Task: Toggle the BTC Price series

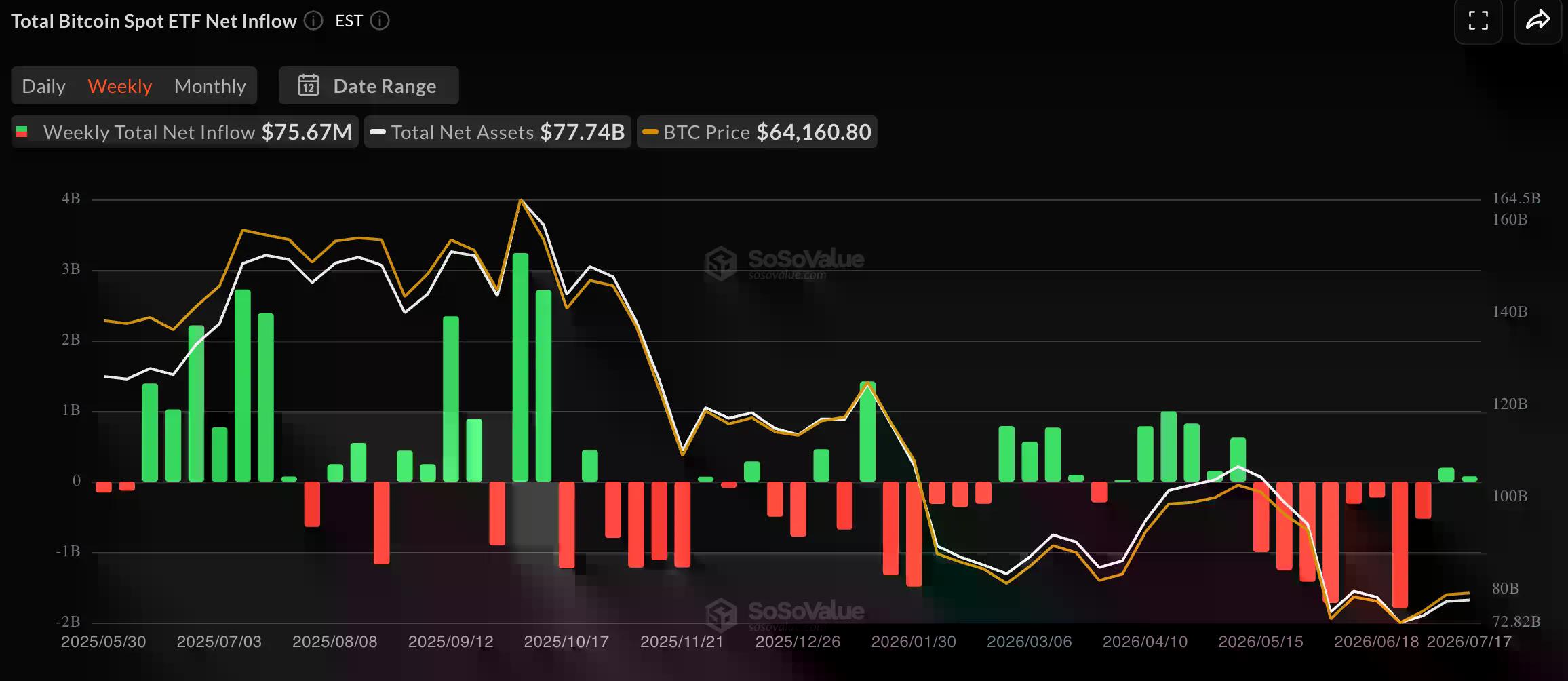Action: click(x=757, y=132)
